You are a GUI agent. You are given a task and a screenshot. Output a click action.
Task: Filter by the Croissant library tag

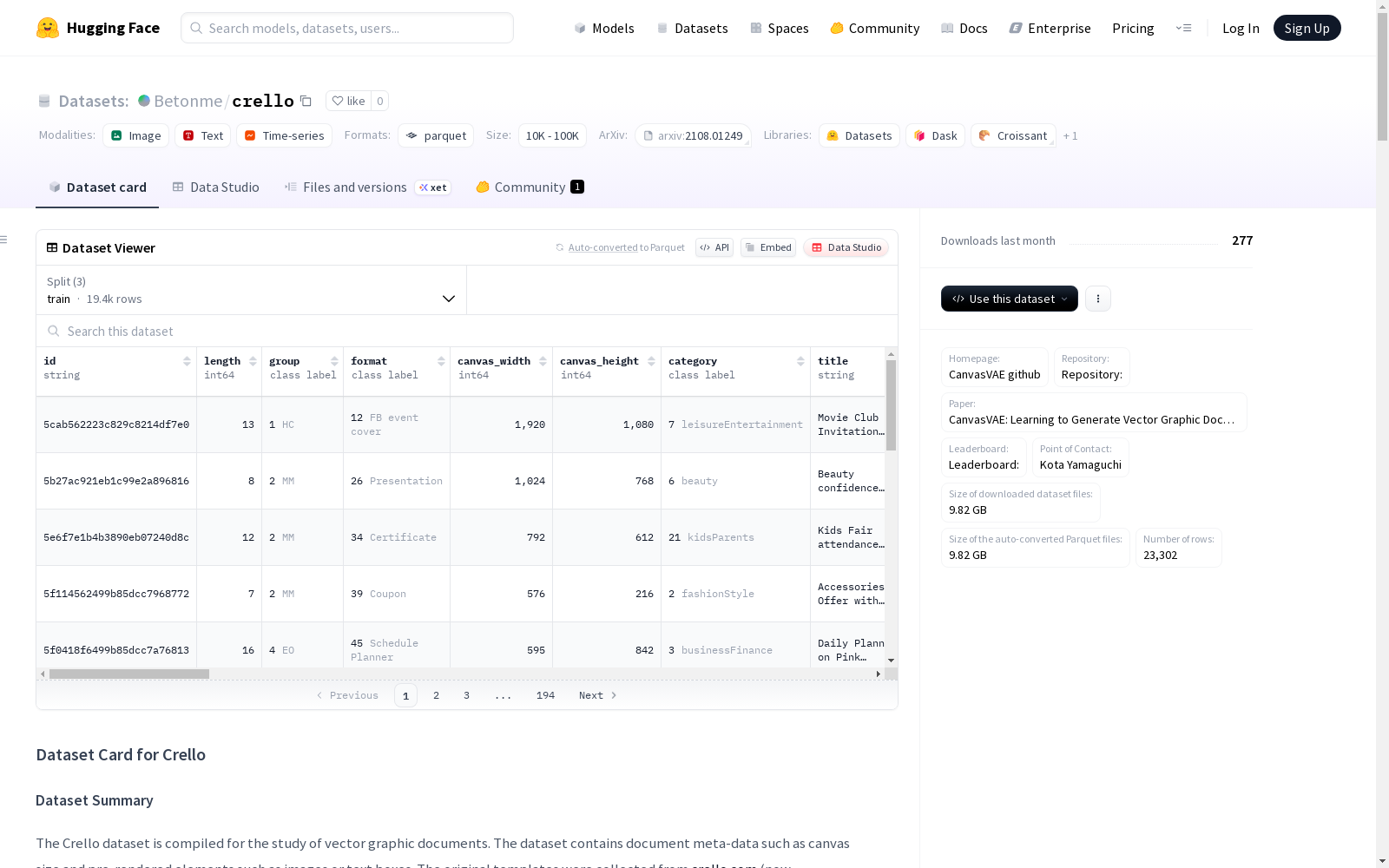point(1013,135)
